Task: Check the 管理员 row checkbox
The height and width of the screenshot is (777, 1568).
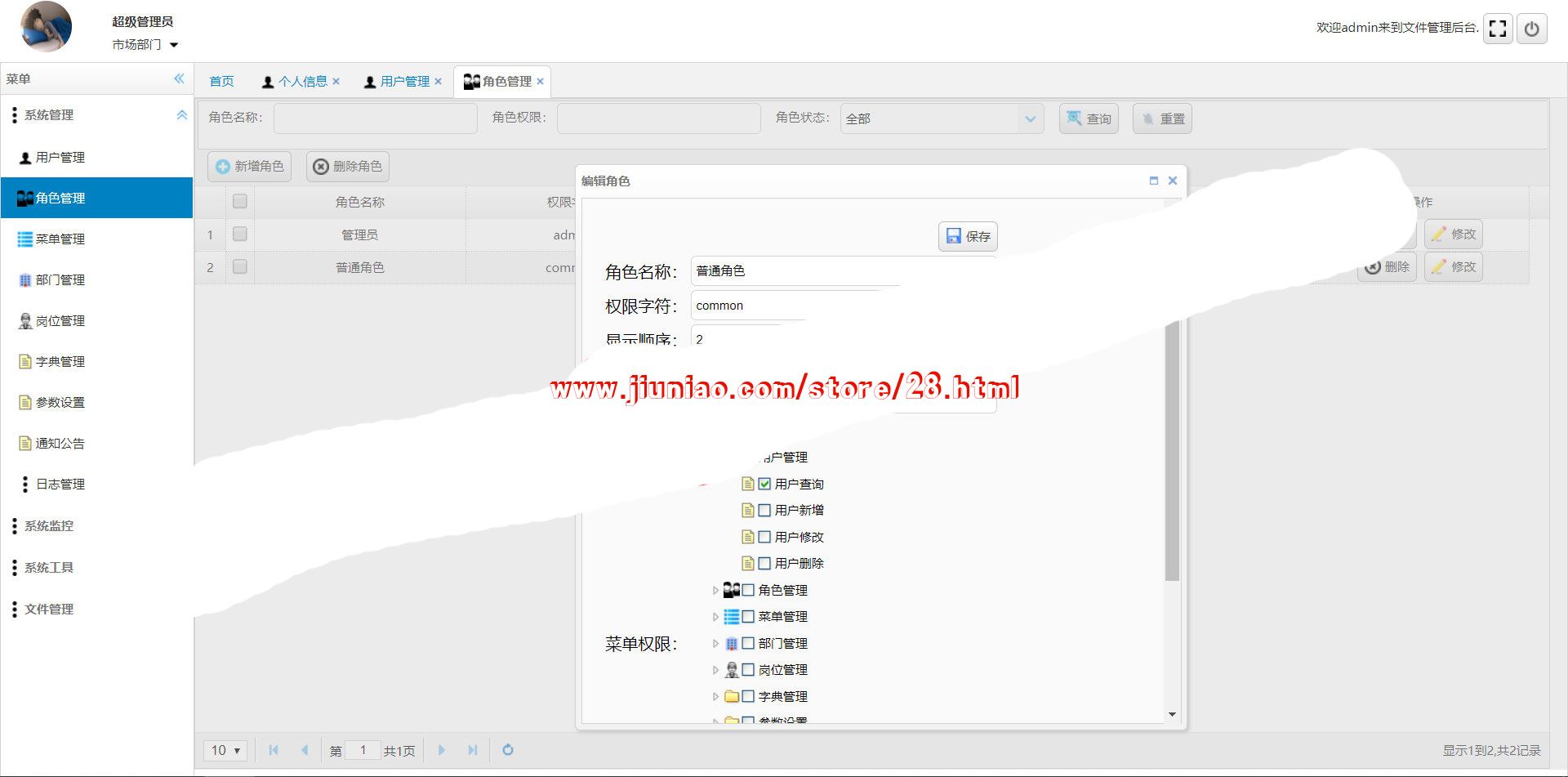Action: pos(239,234)
